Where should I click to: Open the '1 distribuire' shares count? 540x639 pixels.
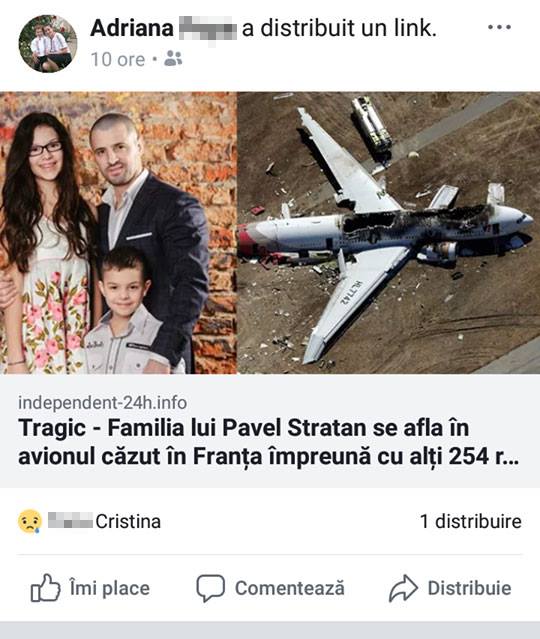click(471, 521)
